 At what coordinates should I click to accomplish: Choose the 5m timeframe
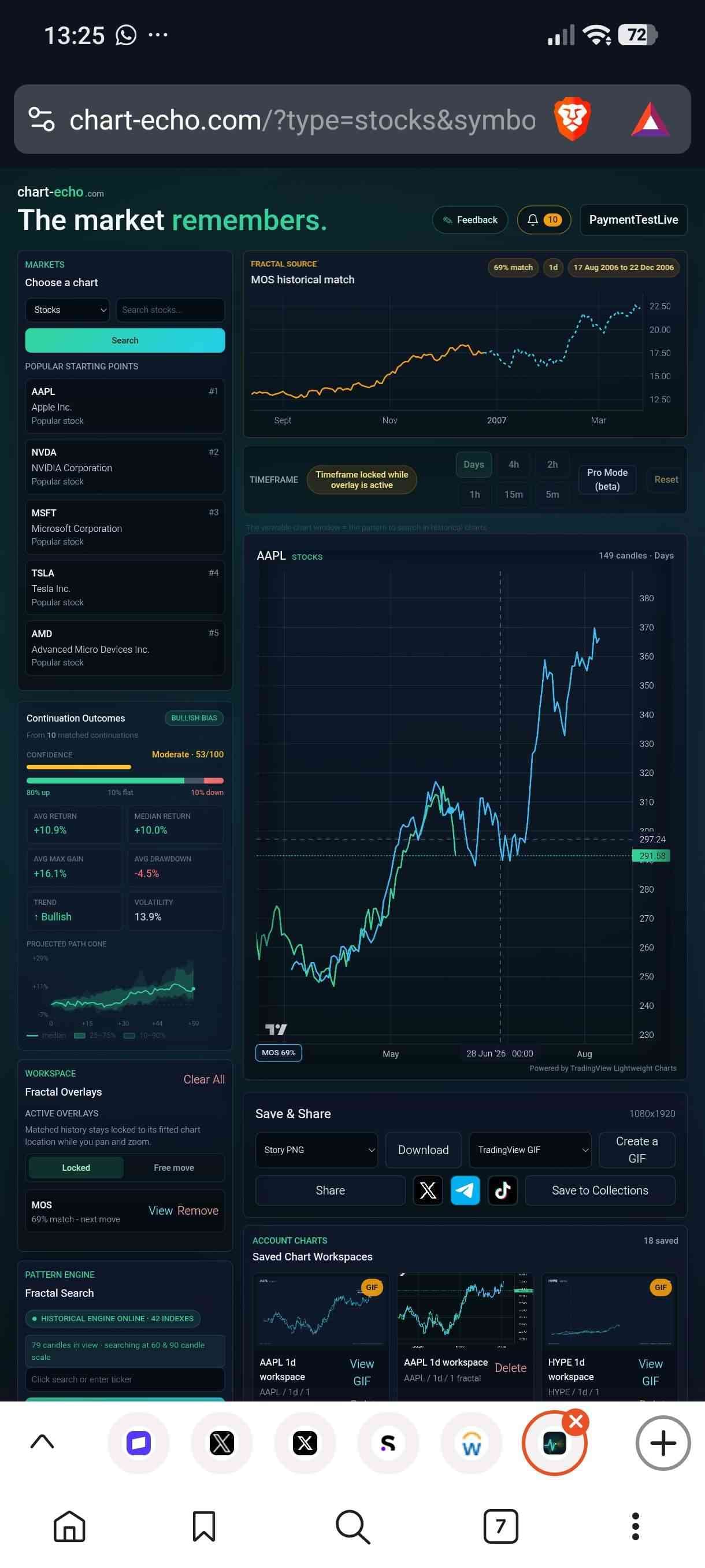pos(552,494)
